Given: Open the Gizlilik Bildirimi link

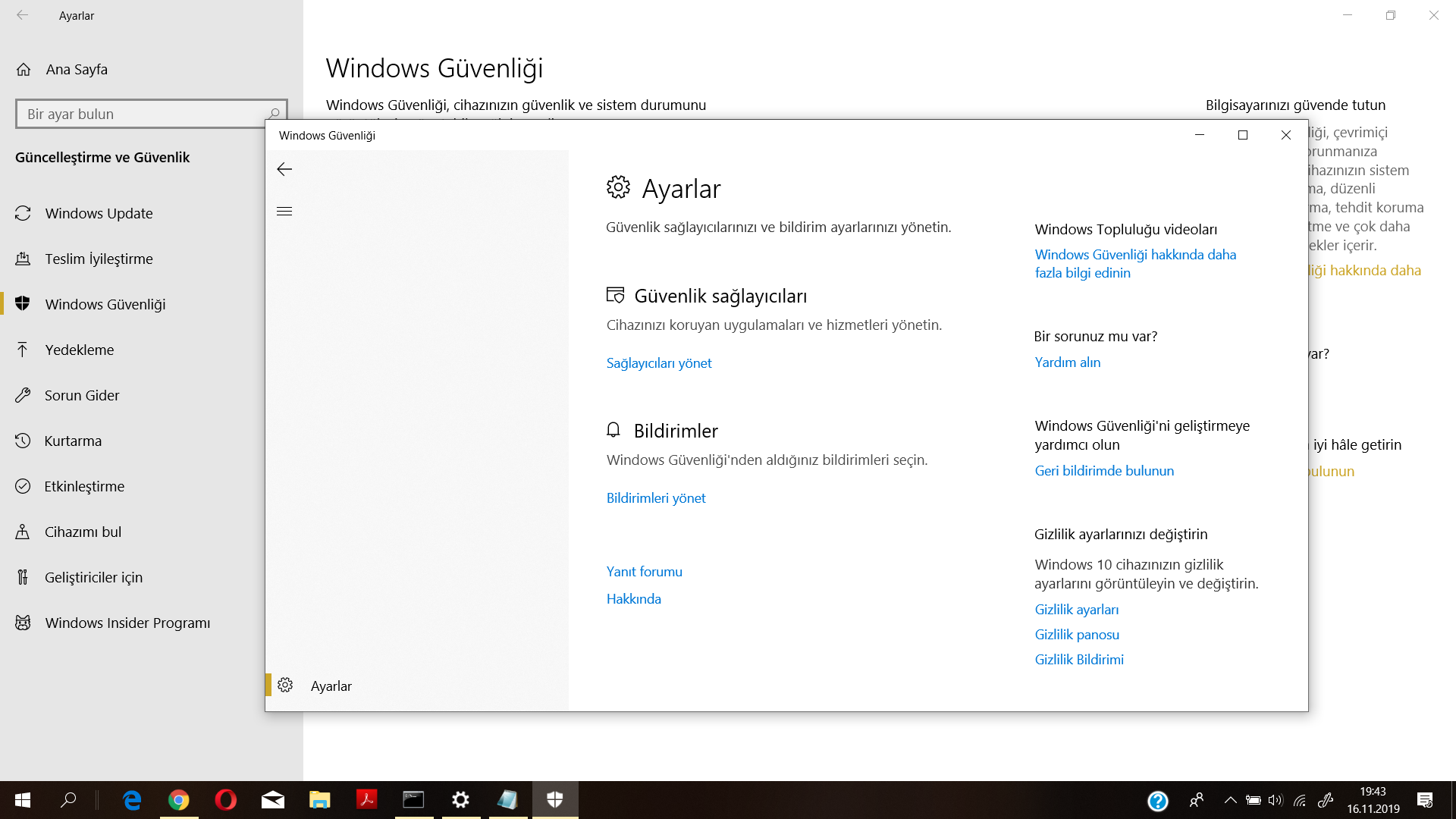Looking at the screenshot, I should pyautogui.click(x=1079, y=660).
